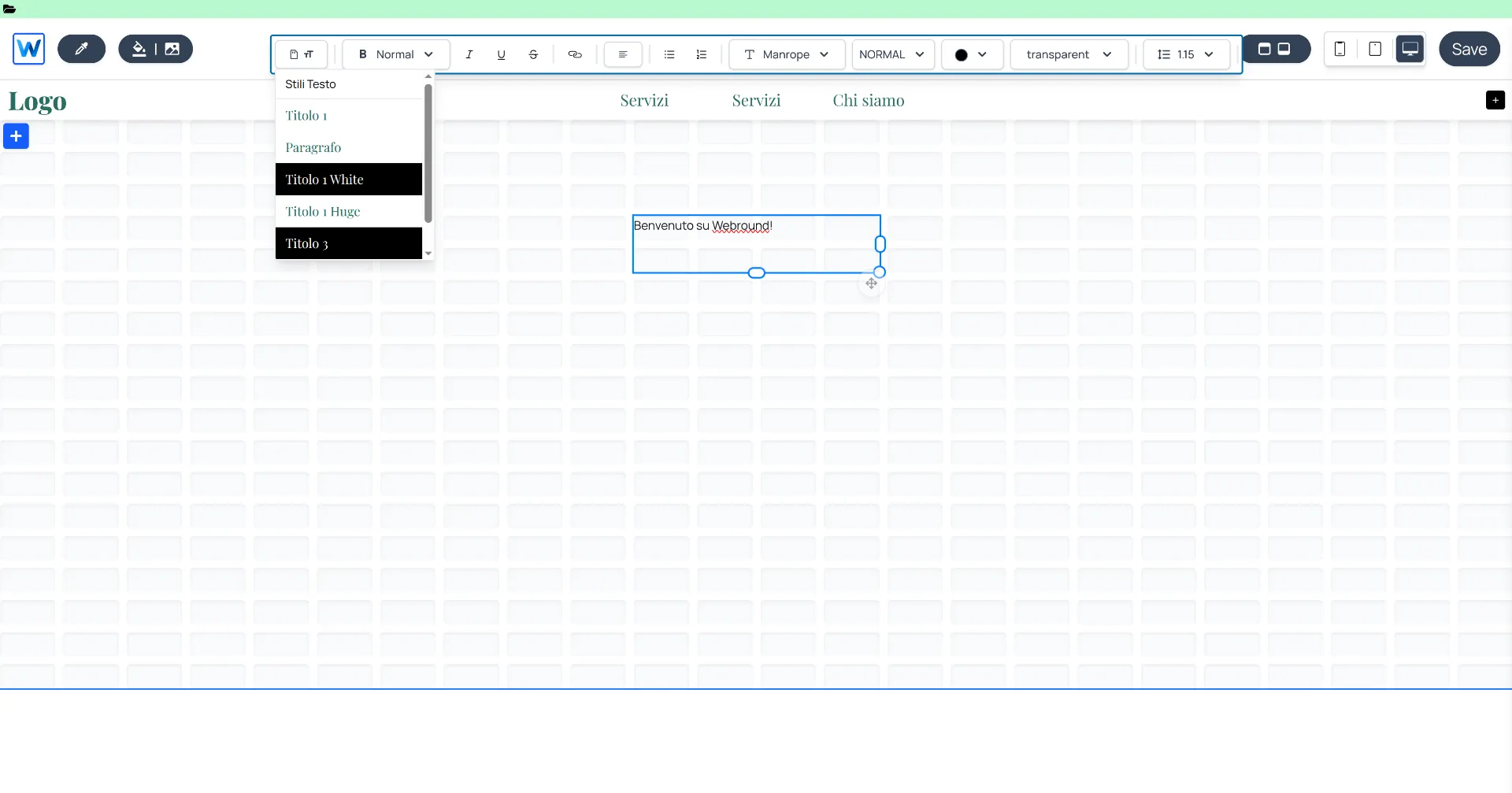Expand the transparent background color dropdown

(1069, 54)
